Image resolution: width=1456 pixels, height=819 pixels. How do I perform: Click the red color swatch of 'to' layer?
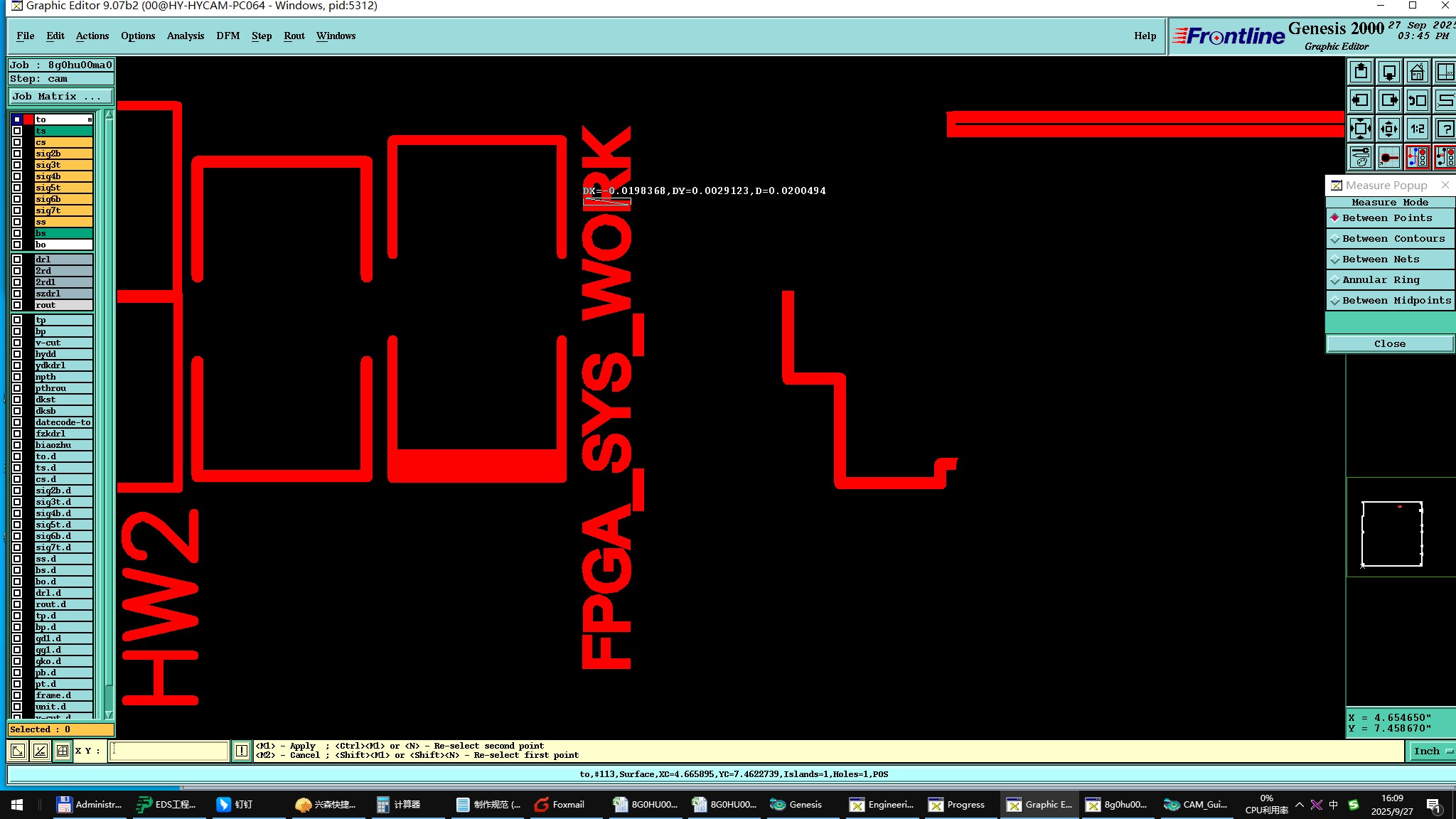28,119
